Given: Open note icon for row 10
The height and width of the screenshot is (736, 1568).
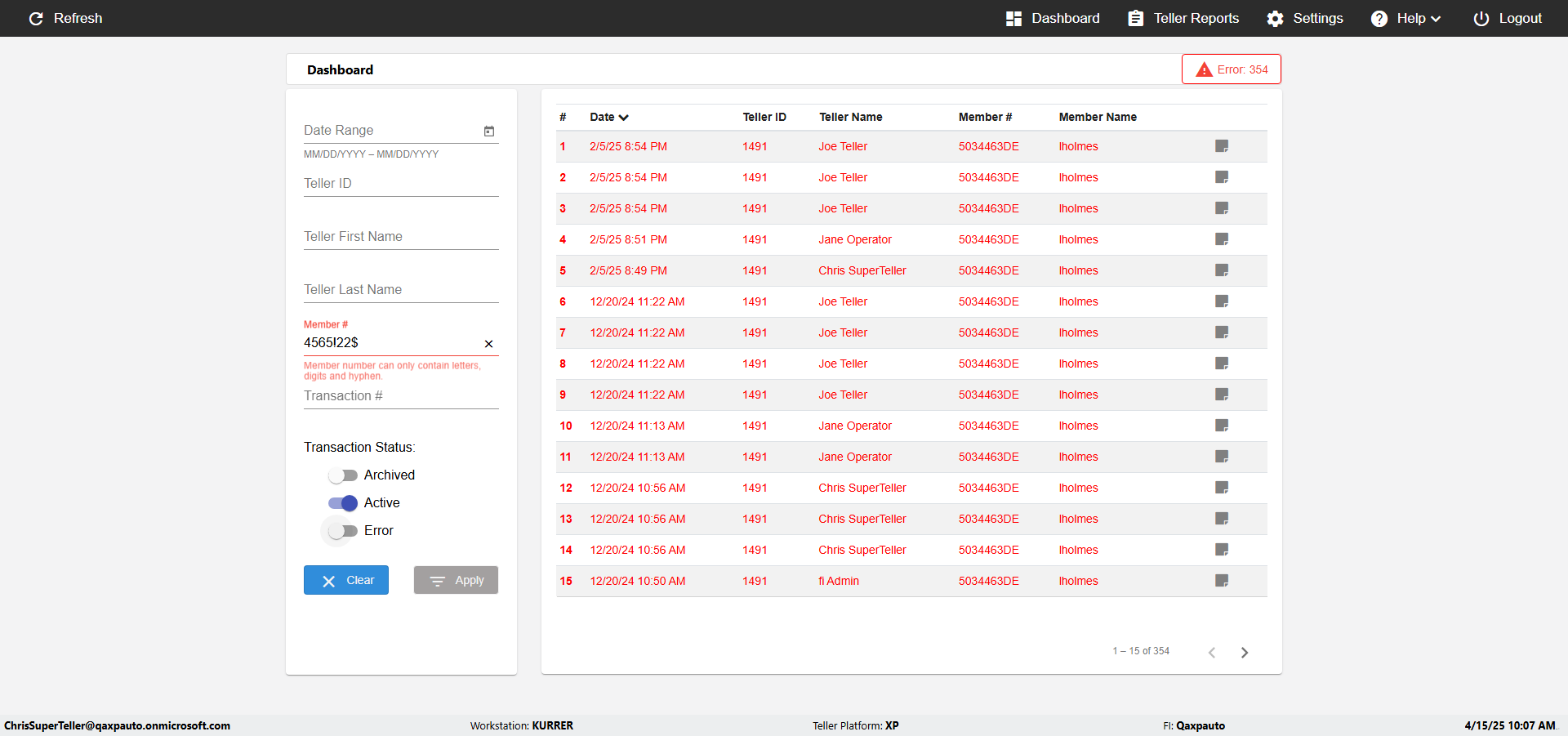Looking at the screenshot, I should pyautogui.click(x=1222, y=426).
